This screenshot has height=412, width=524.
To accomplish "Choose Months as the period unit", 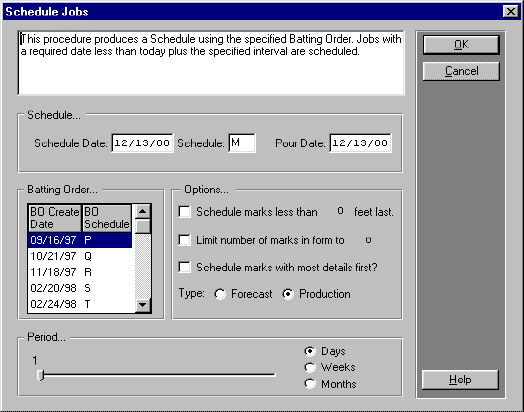I will pyautogui.click(x=310, y=384).
